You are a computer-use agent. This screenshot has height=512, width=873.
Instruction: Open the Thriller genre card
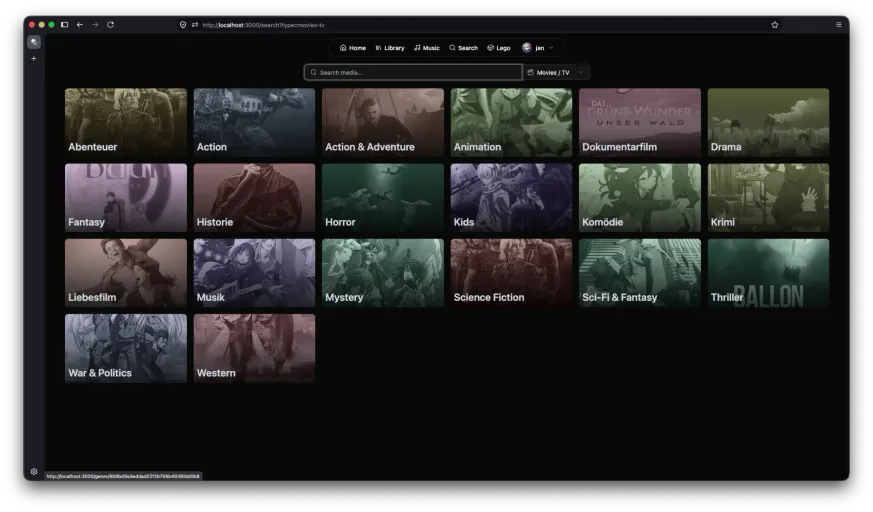click(x=768, y=273)
